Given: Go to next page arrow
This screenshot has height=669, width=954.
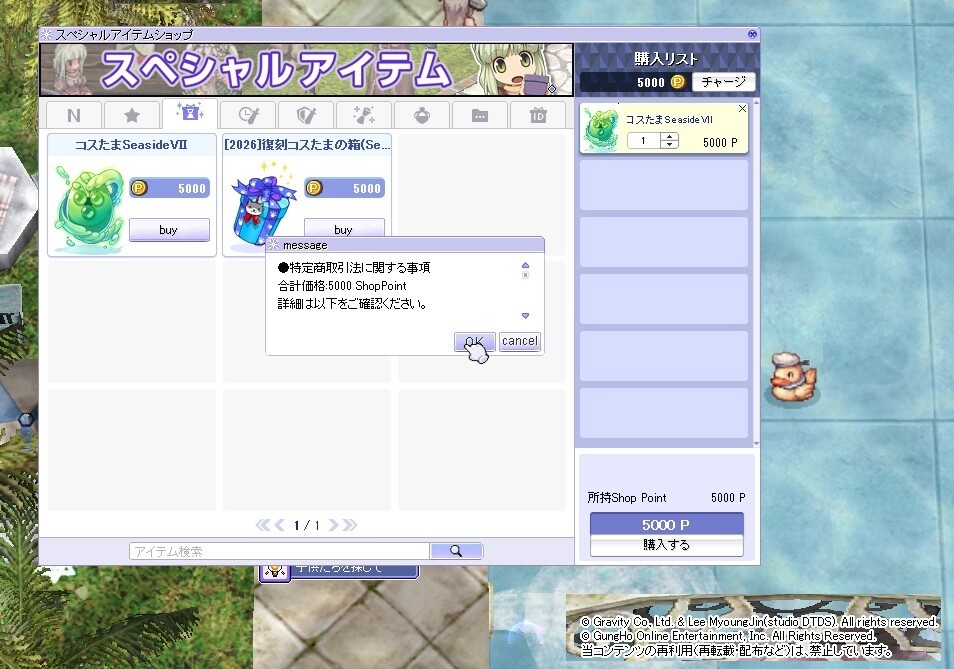Looking at the screenshot, I should [x=333, y=525].
